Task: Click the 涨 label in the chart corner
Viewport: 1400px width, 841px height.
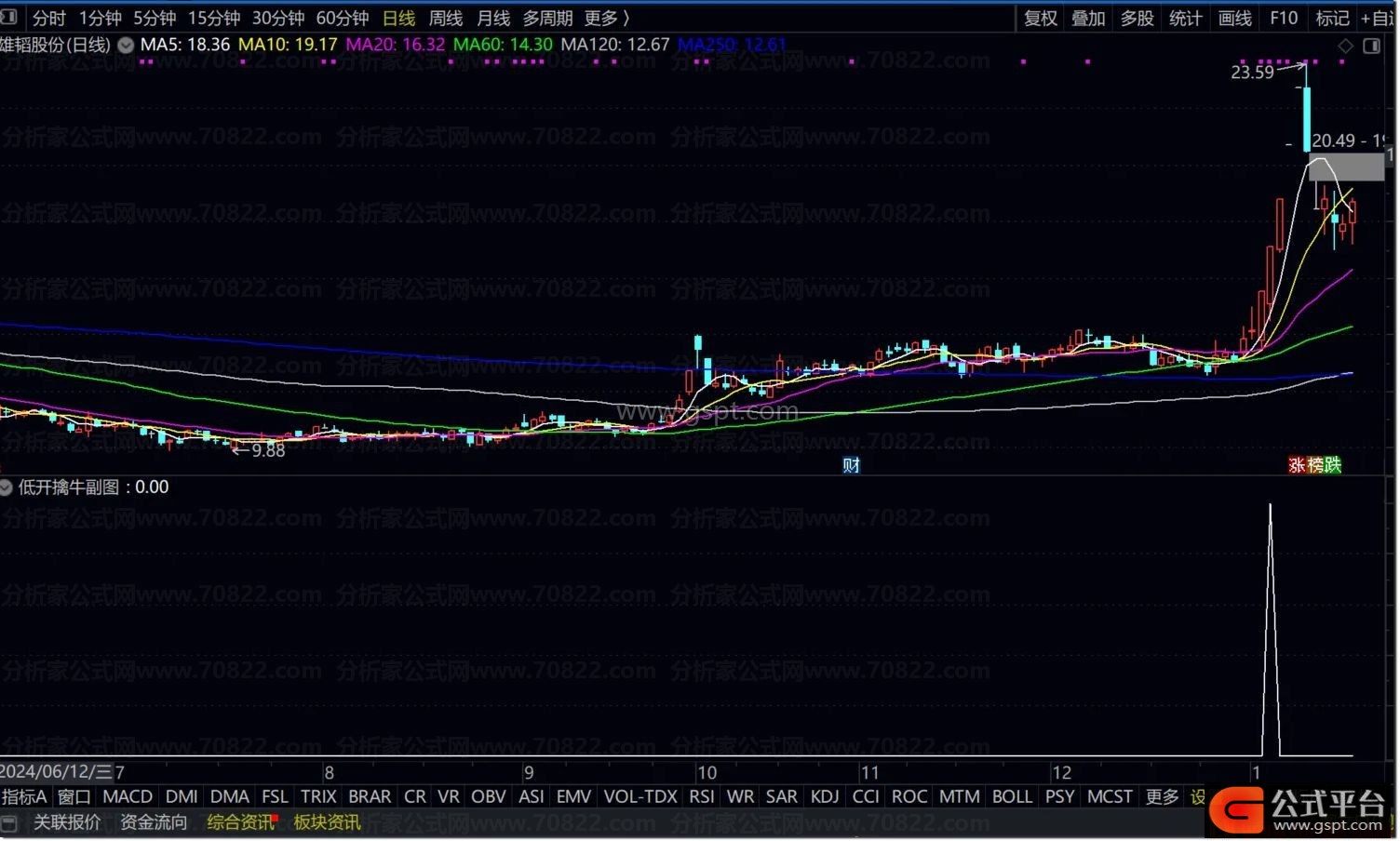Action: point(1296,465)
